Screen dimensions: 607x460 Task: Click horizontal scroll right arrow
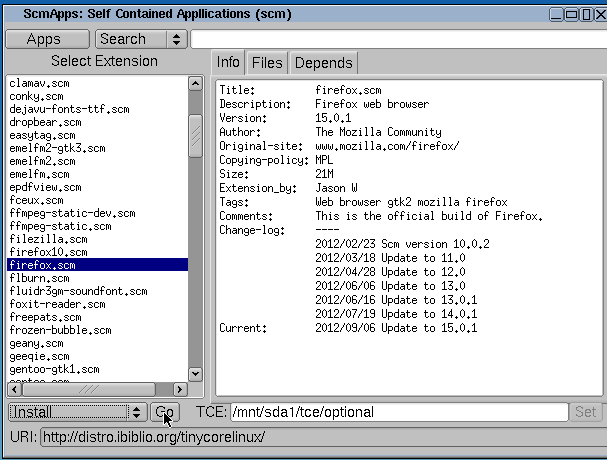point(180,389)
